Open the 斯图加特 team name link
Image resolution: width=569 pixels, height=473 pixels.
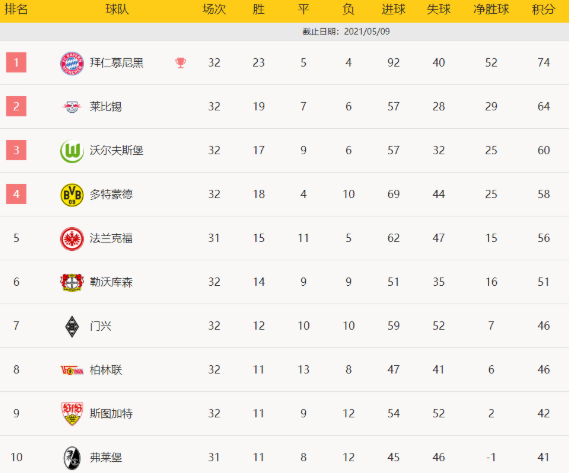click(x=111, y=414)
